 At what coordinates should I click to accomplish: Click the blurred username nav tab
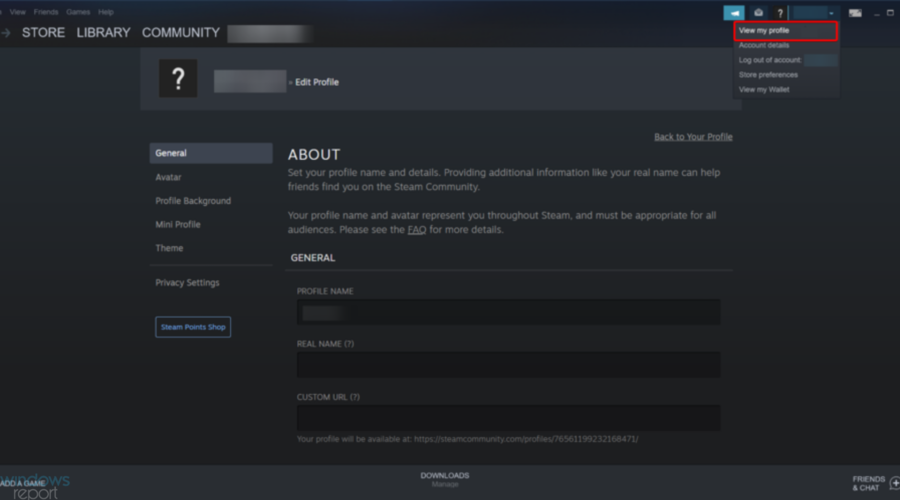269,33
